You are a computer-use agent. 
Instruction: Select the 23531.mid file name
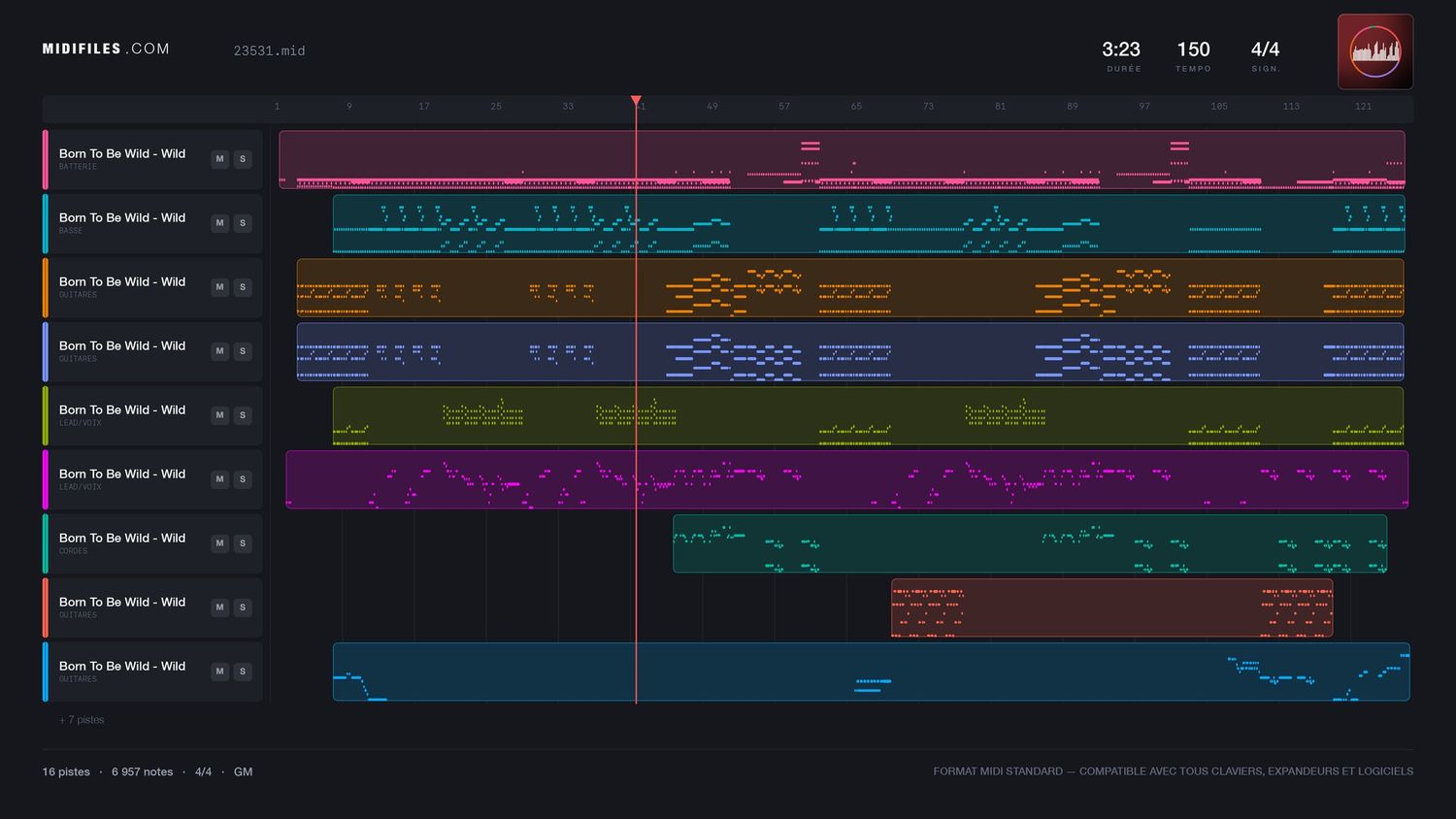click(269, 50)
